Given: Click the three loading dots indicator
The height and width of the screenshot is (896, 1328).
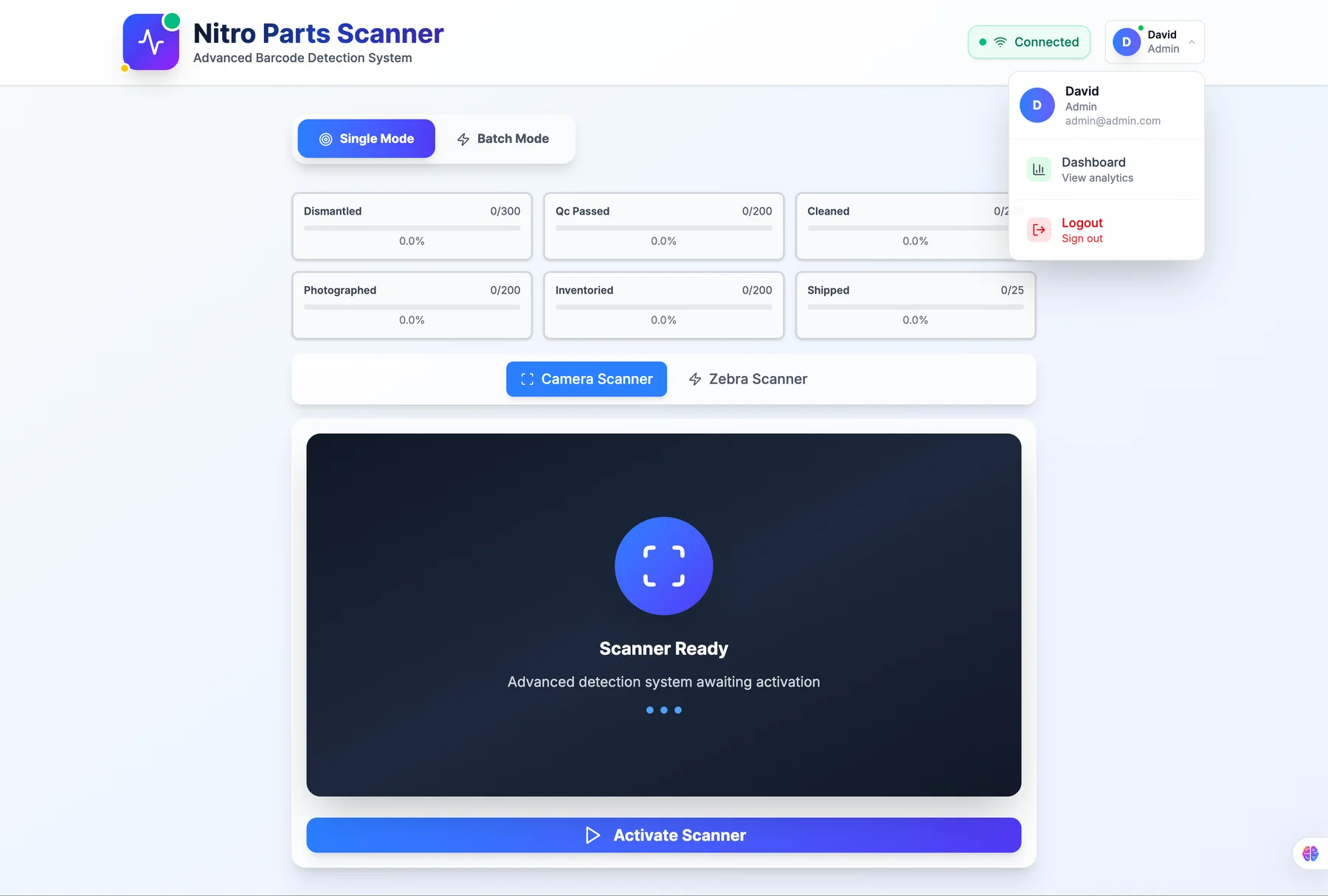Looking at the screenshot, I should (664, 710).
